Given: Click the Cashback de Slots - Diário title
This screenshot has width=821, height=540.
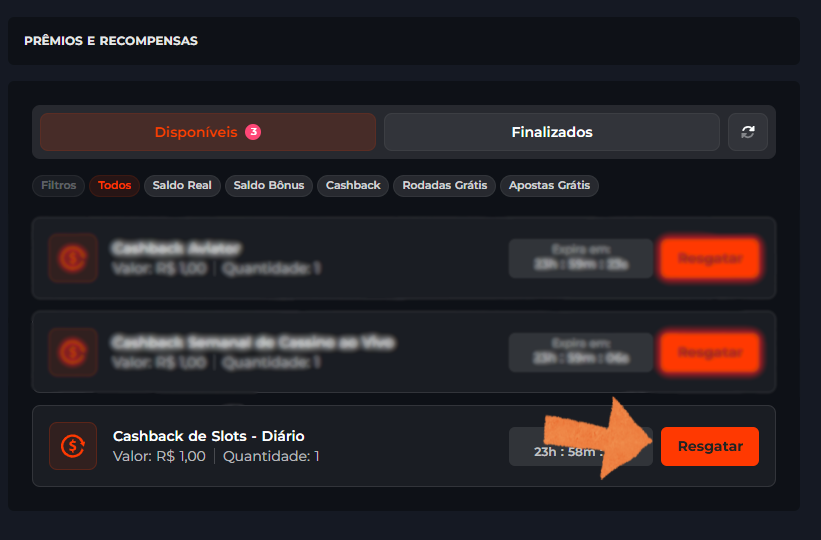Looking at the screenshot, I should (208, 436).
